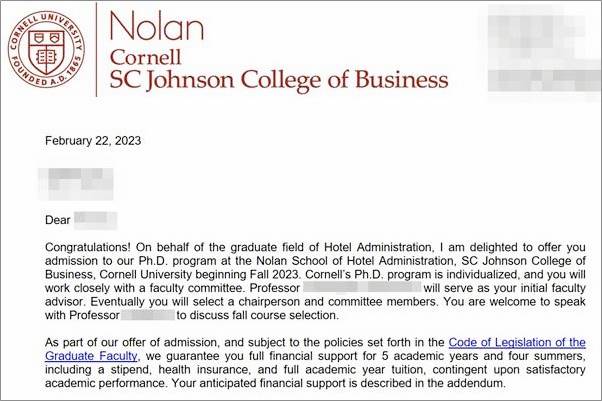Click the 'Dear' salutation word
Screen dimensions: 602x401
click(x=58, y=220)
